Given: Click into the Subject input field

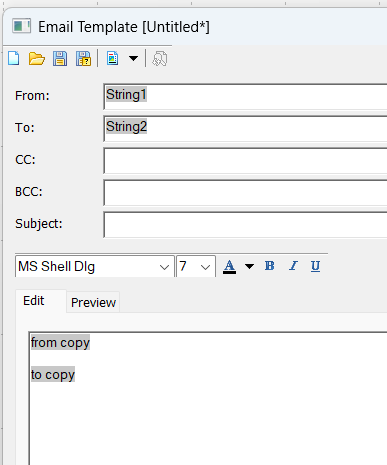Looking at the screenshot, I should (x=246, y=225).
